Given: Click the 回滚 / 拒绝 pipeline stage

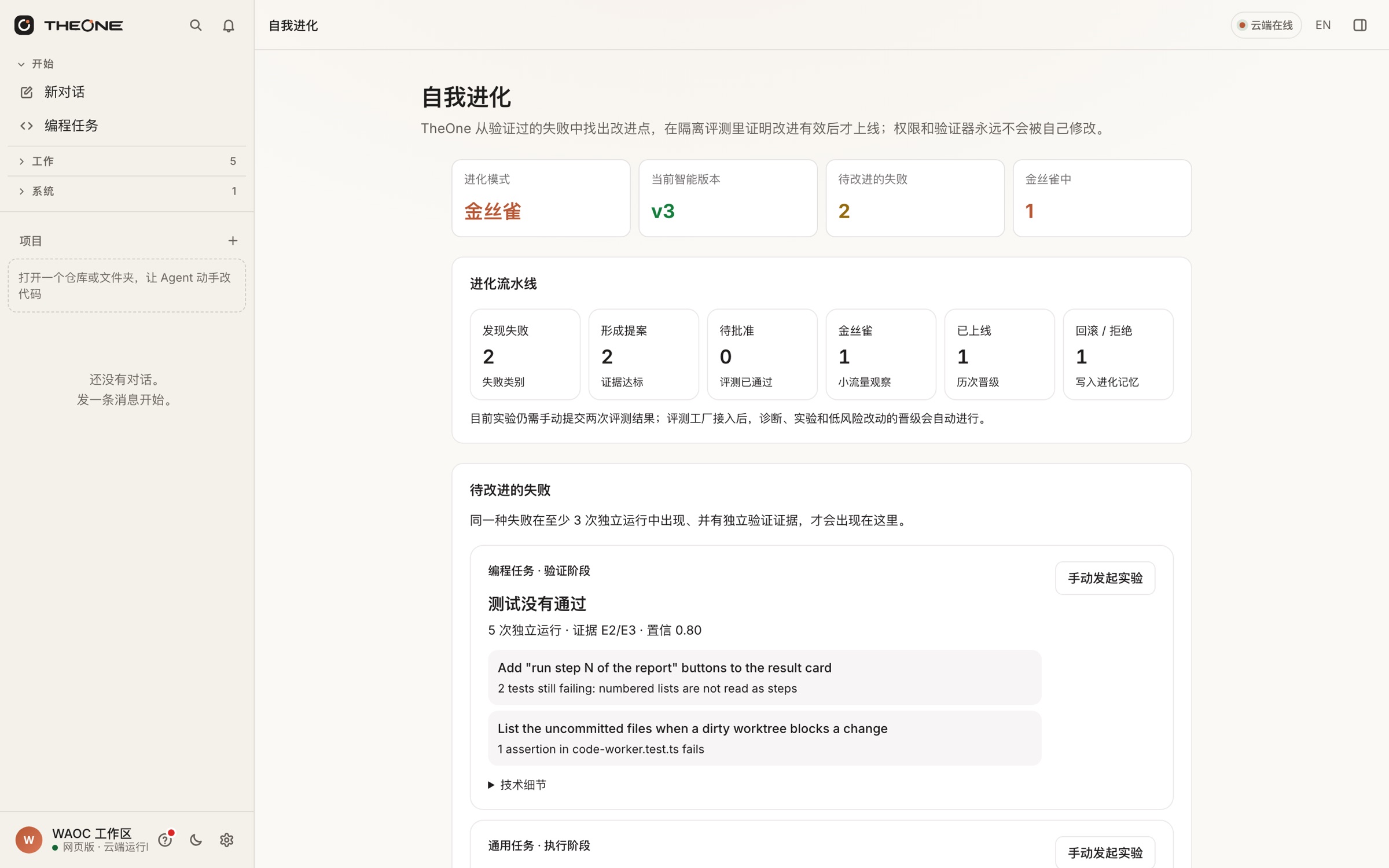Looking at the screenshot, I should click(1118, 354).
